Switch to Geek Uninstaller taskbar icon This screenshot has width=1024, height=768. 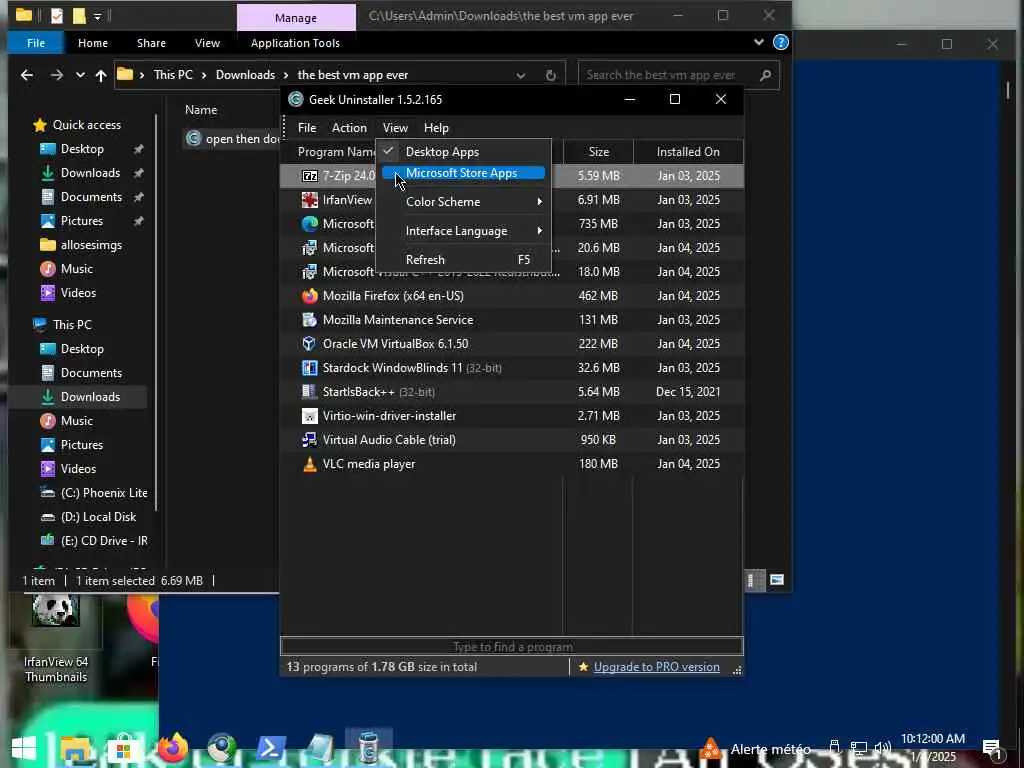(x=369, y=748)
